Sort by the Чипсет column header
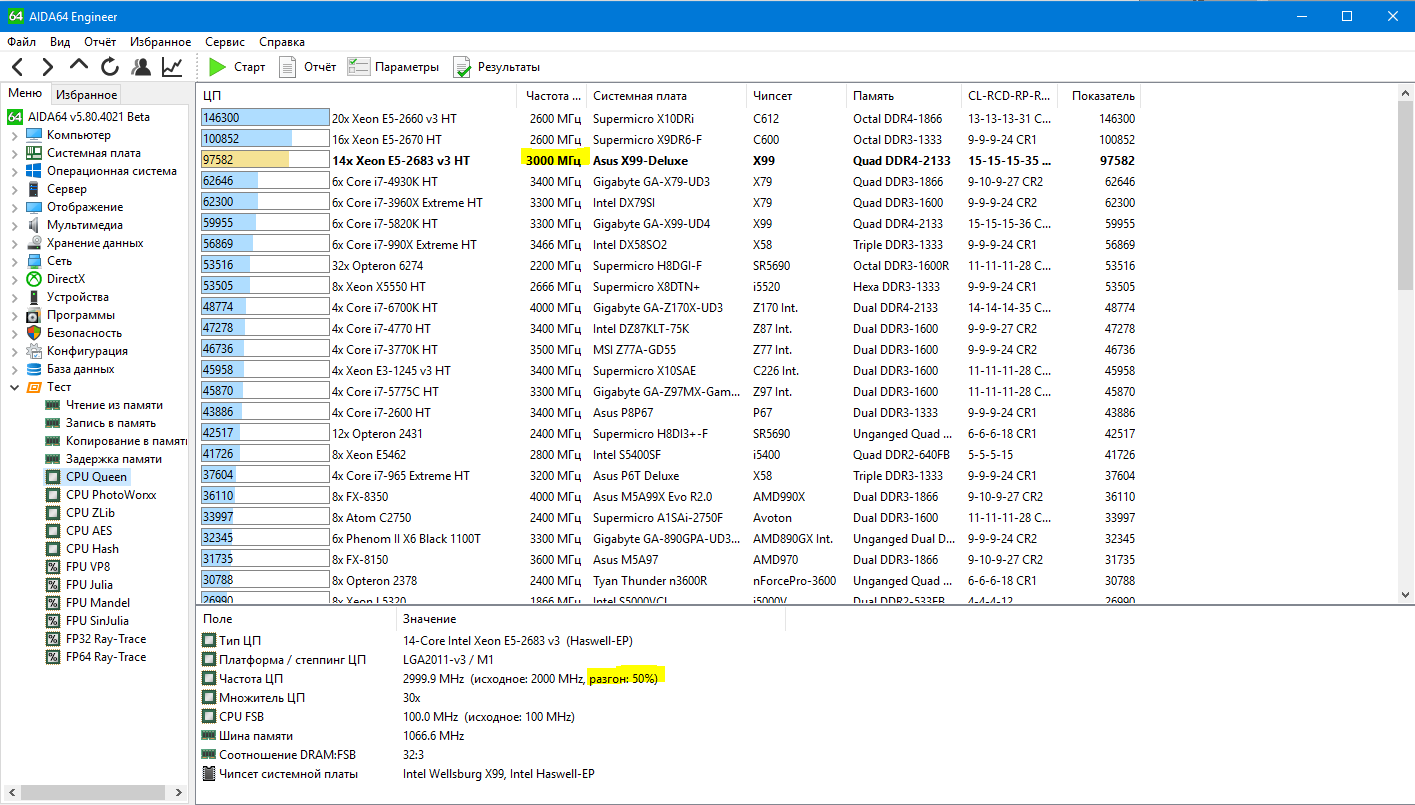Image resolution: width=1415 pixels, height=805 pixels. click(796, 96)
